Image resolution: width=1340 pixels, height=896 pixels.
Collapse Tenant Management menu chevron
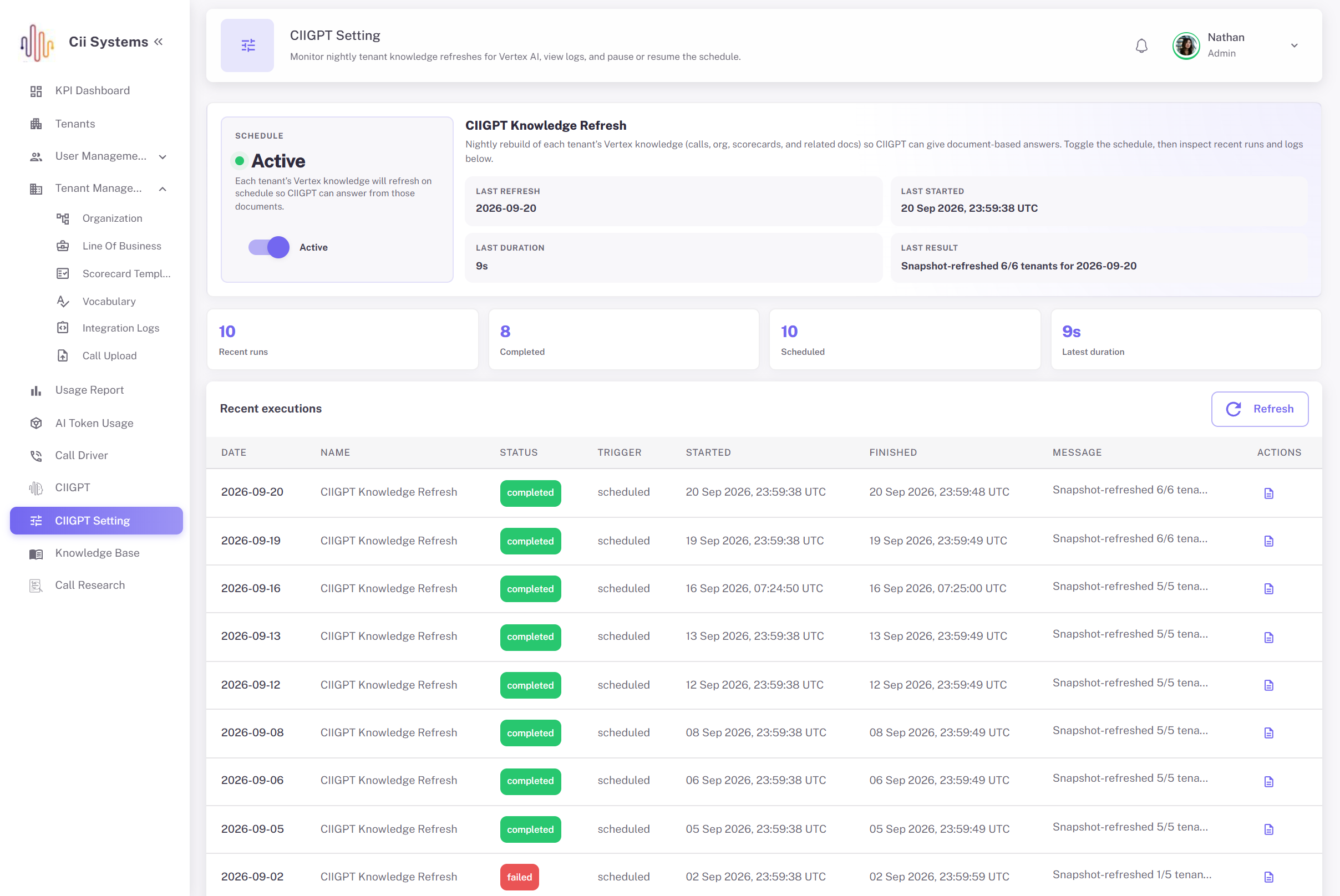(163, 189)
